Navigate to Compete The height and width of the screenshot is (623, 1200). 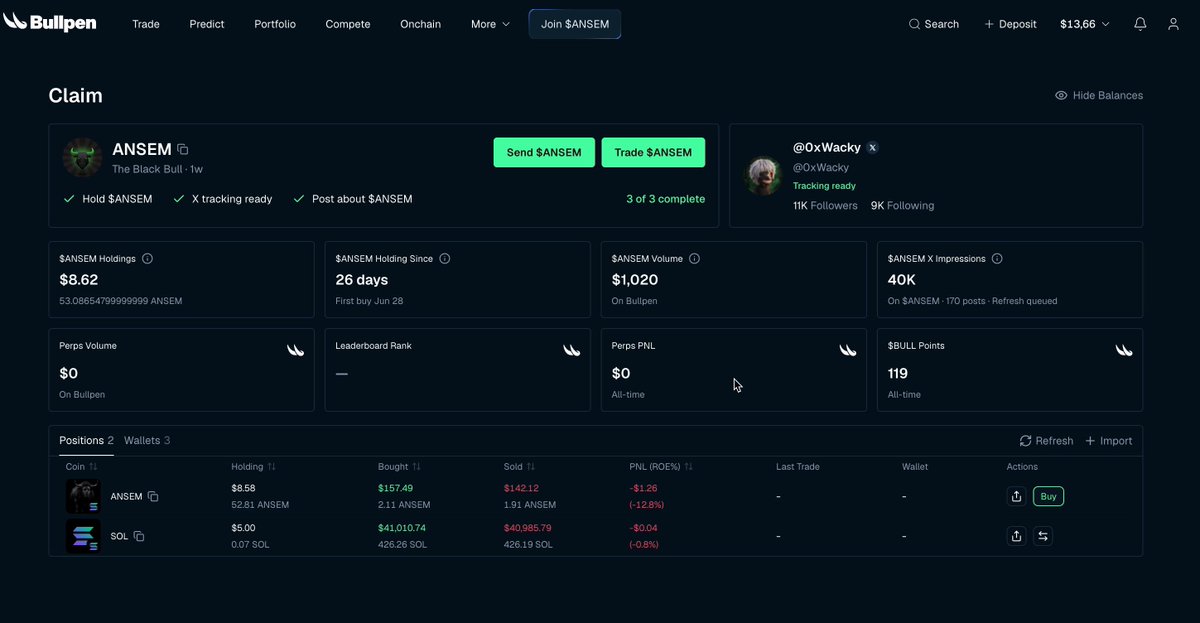click(348, 24)
